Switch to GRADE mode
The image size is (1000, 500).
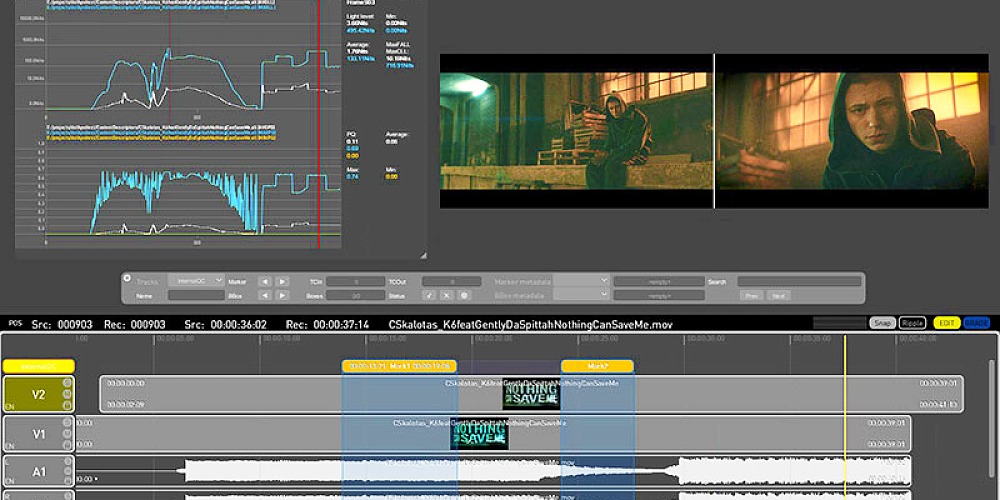point(977,323)
